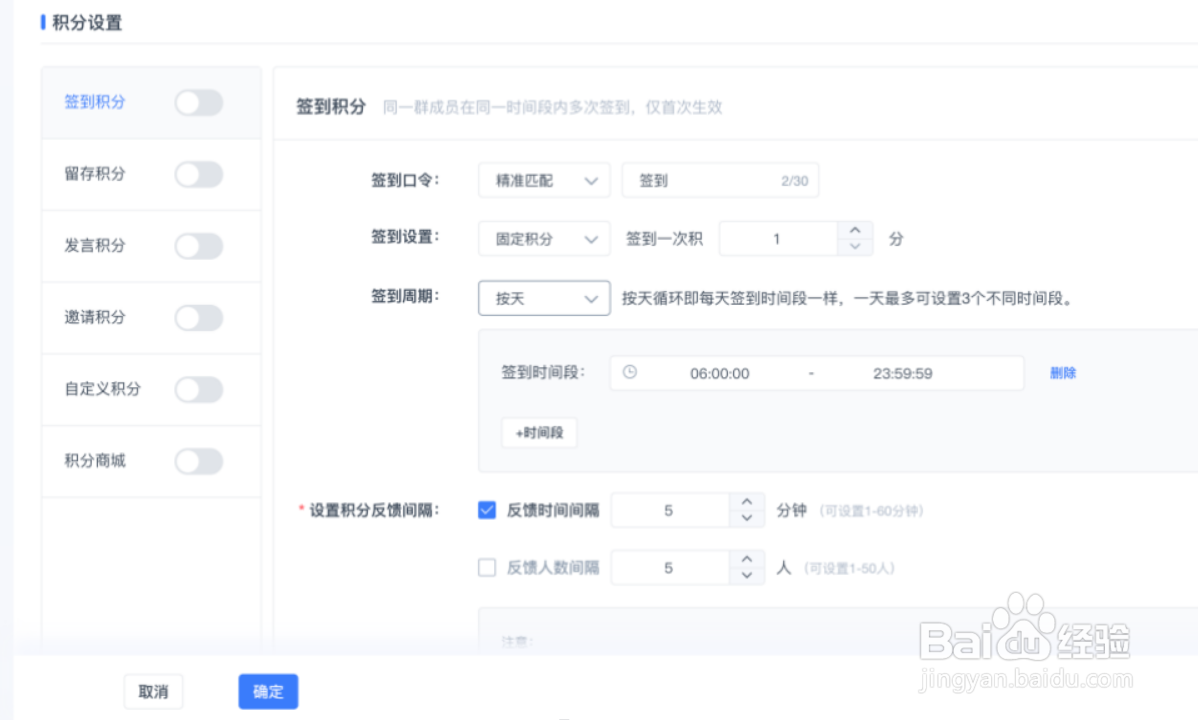Viewport: 1198px width, 720px height.
Task: Turn on 发言积分
Action: [x=197, y=245]
